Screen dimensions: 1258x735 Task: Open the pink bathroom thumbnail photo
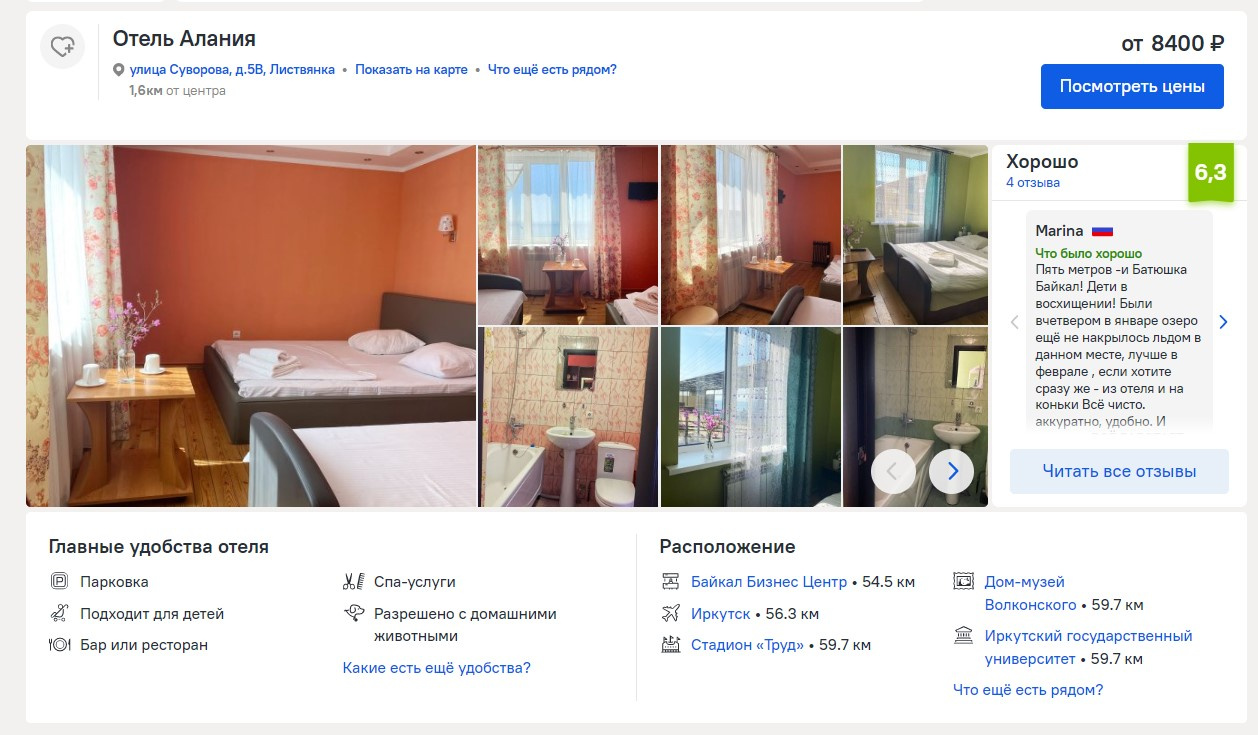click(x=568, y=417)
